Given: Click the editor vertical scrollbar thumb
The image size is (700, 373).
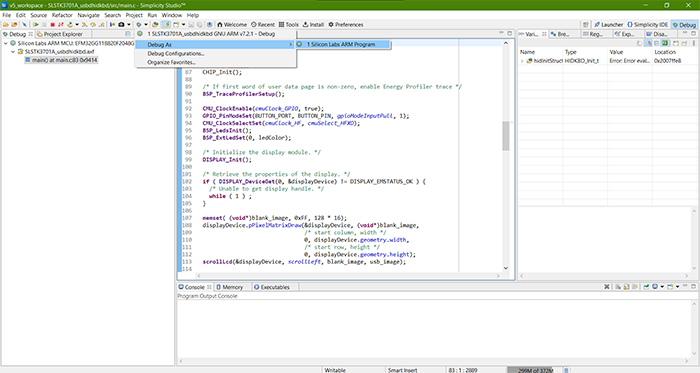Looking at the screenshot, I should 506,136.
